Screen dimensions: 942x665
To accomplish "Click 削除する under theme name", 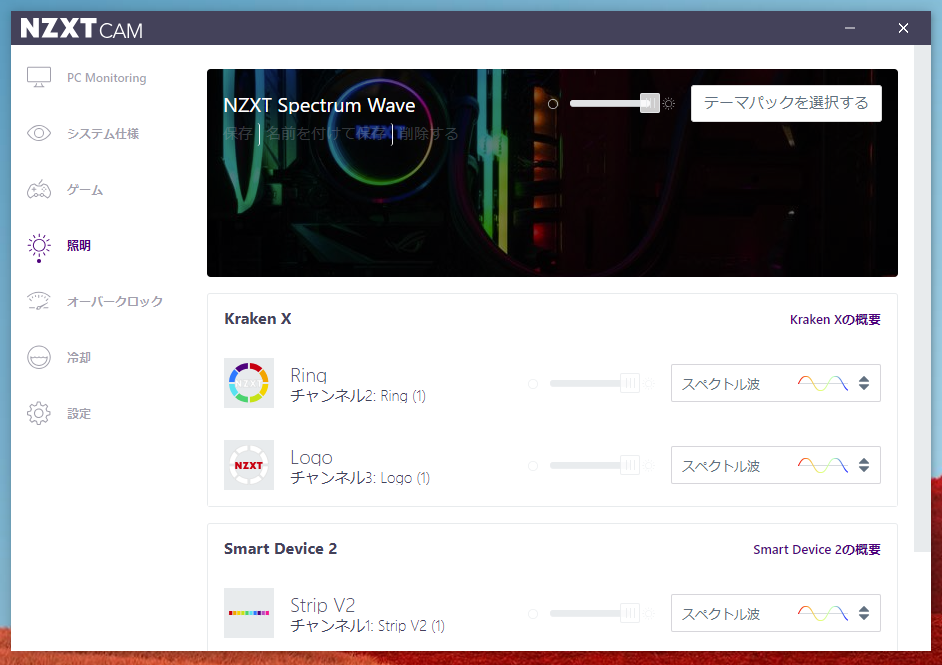I will pyautogui.click(x=428, y=133).
